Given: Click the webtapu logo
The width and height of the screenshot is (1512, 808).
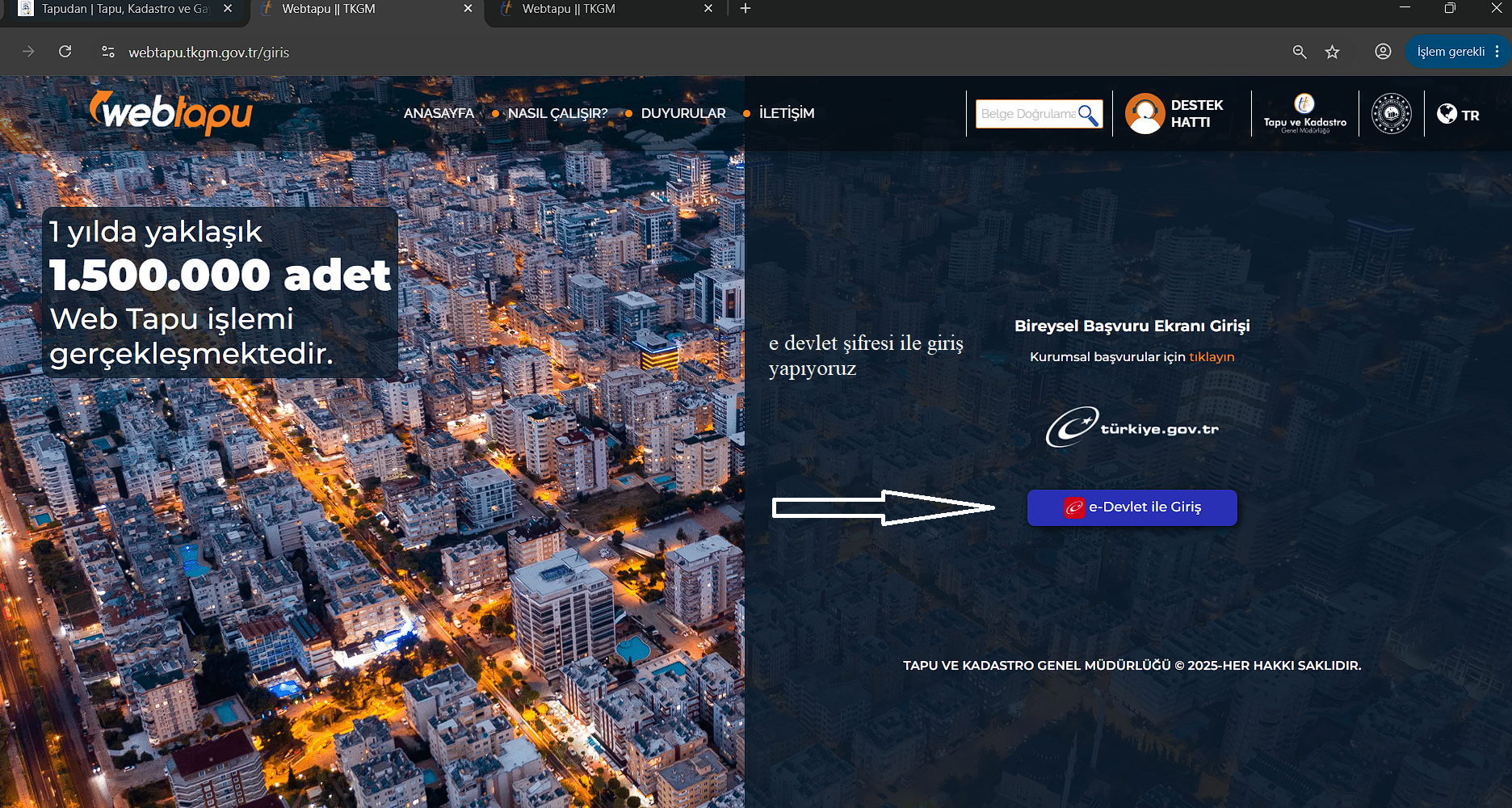Looking at the screenshot, I should 171,113.
